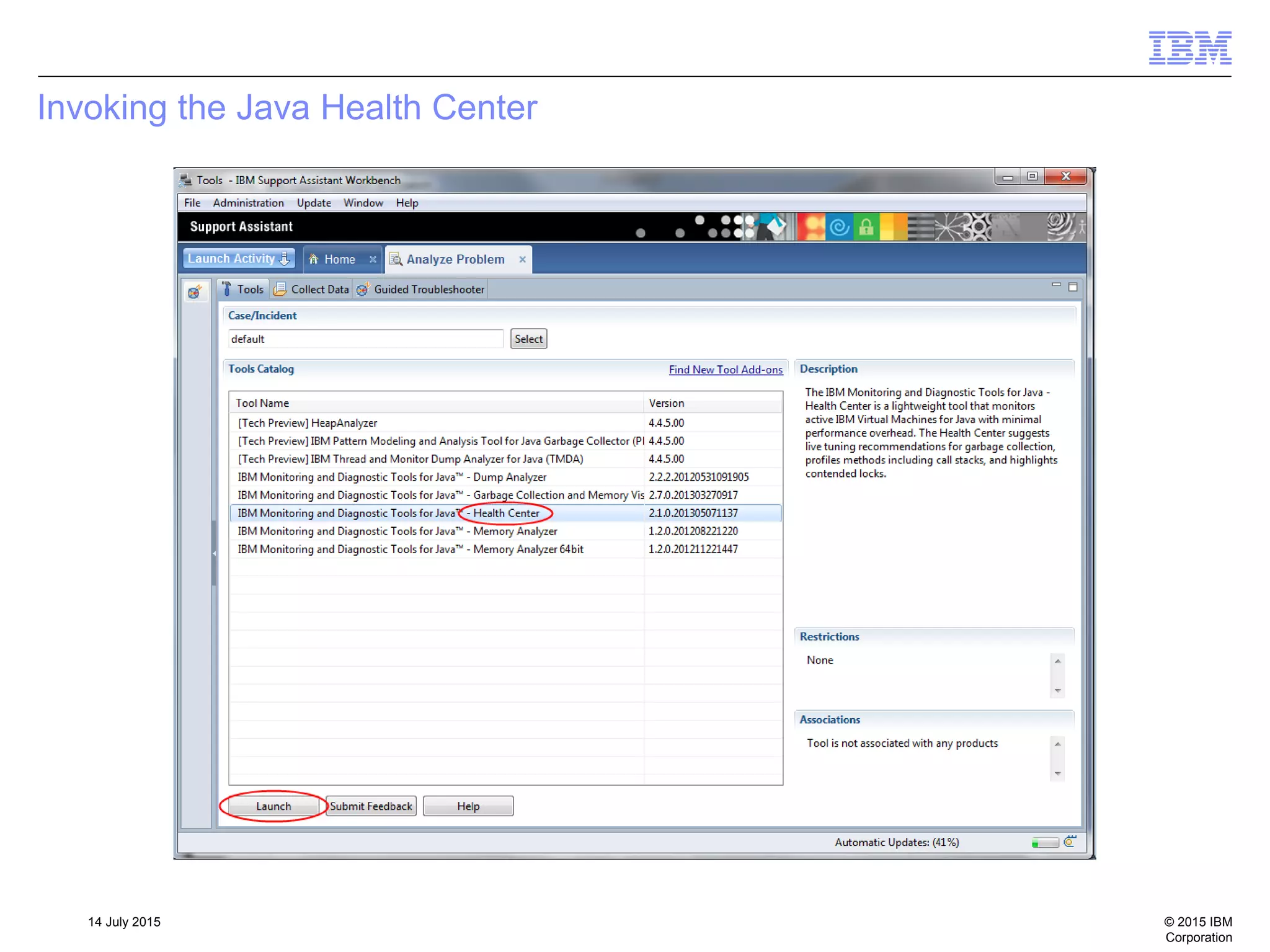Select the Analyze Problem tab
This screenshot has width=1270, height=952.
[x=455, y=259]
